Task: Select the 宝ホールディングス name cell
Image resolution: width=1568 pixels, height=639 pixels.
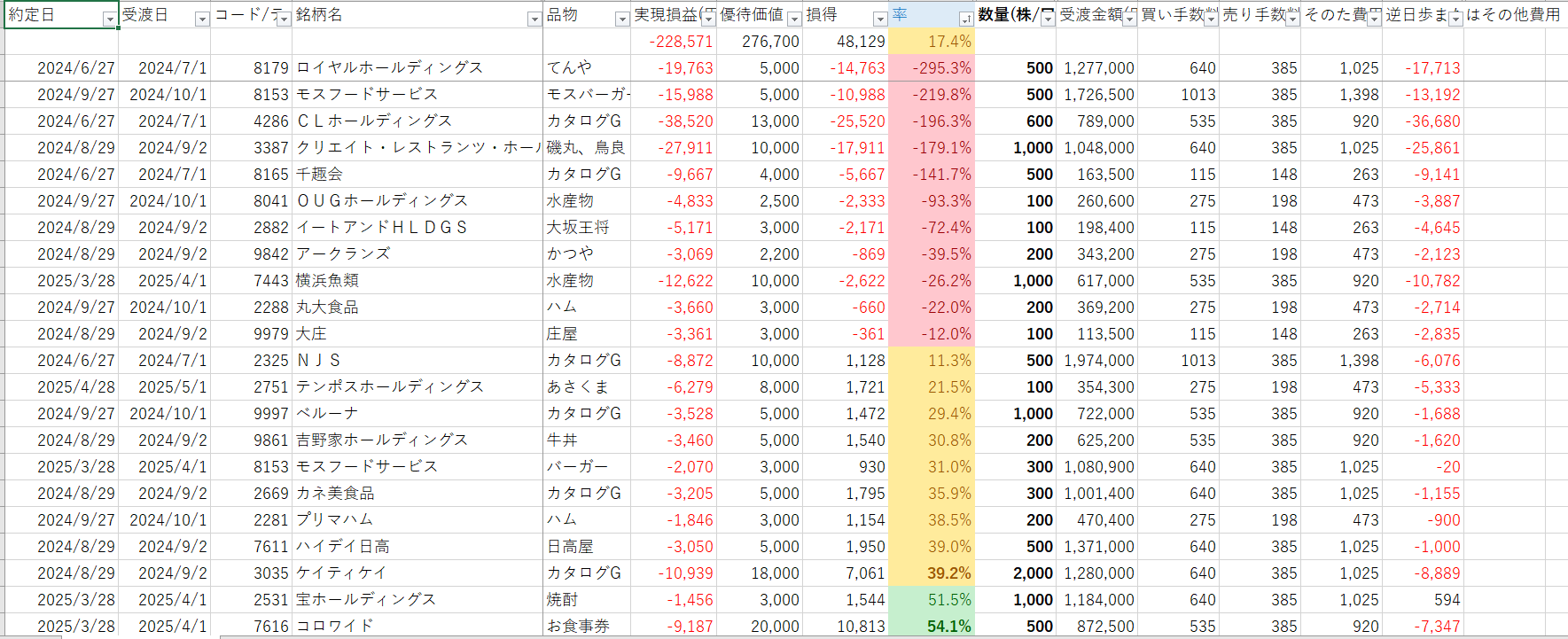Action: point(417,600)
